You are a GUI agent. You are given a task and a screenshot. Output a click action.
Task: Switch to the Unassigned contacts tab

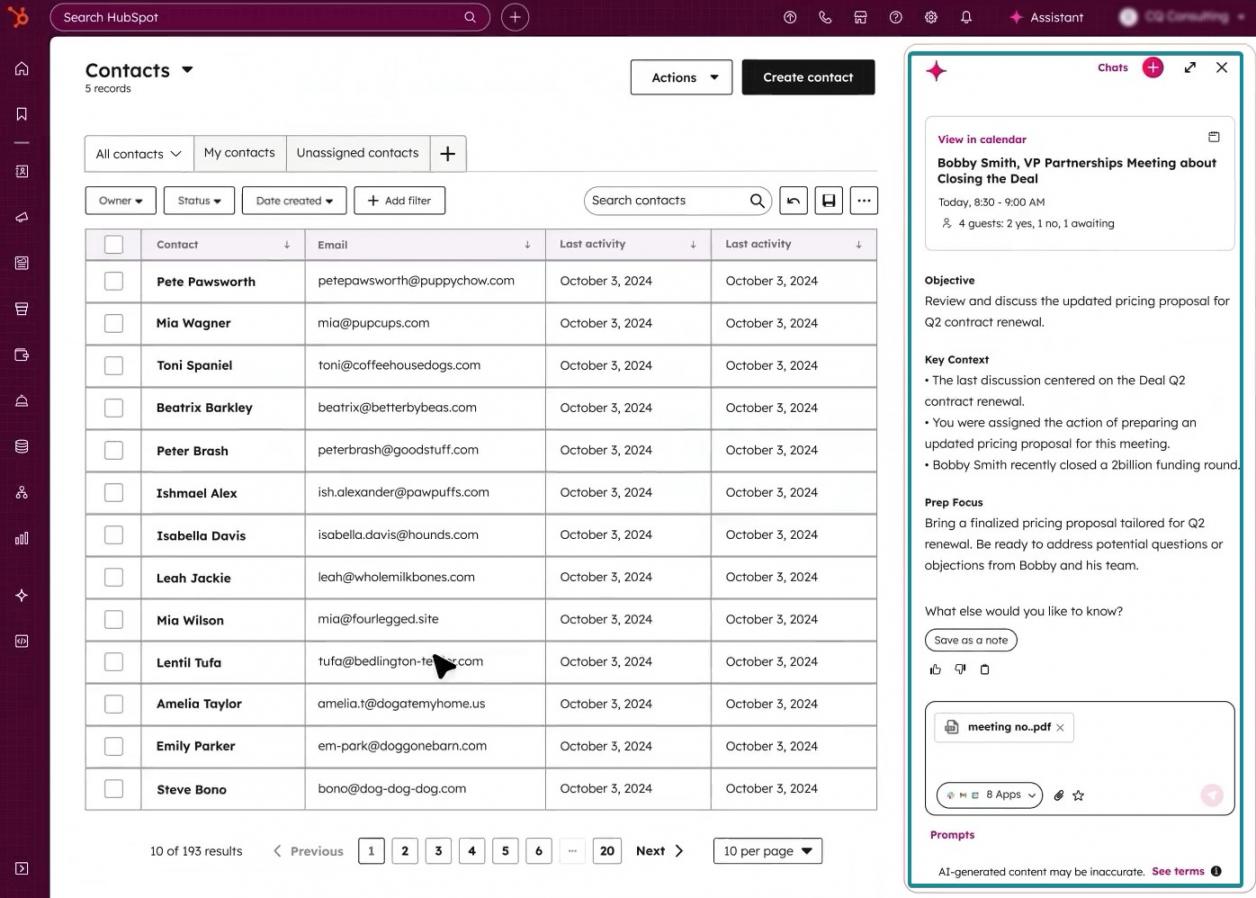click(357, 153)
